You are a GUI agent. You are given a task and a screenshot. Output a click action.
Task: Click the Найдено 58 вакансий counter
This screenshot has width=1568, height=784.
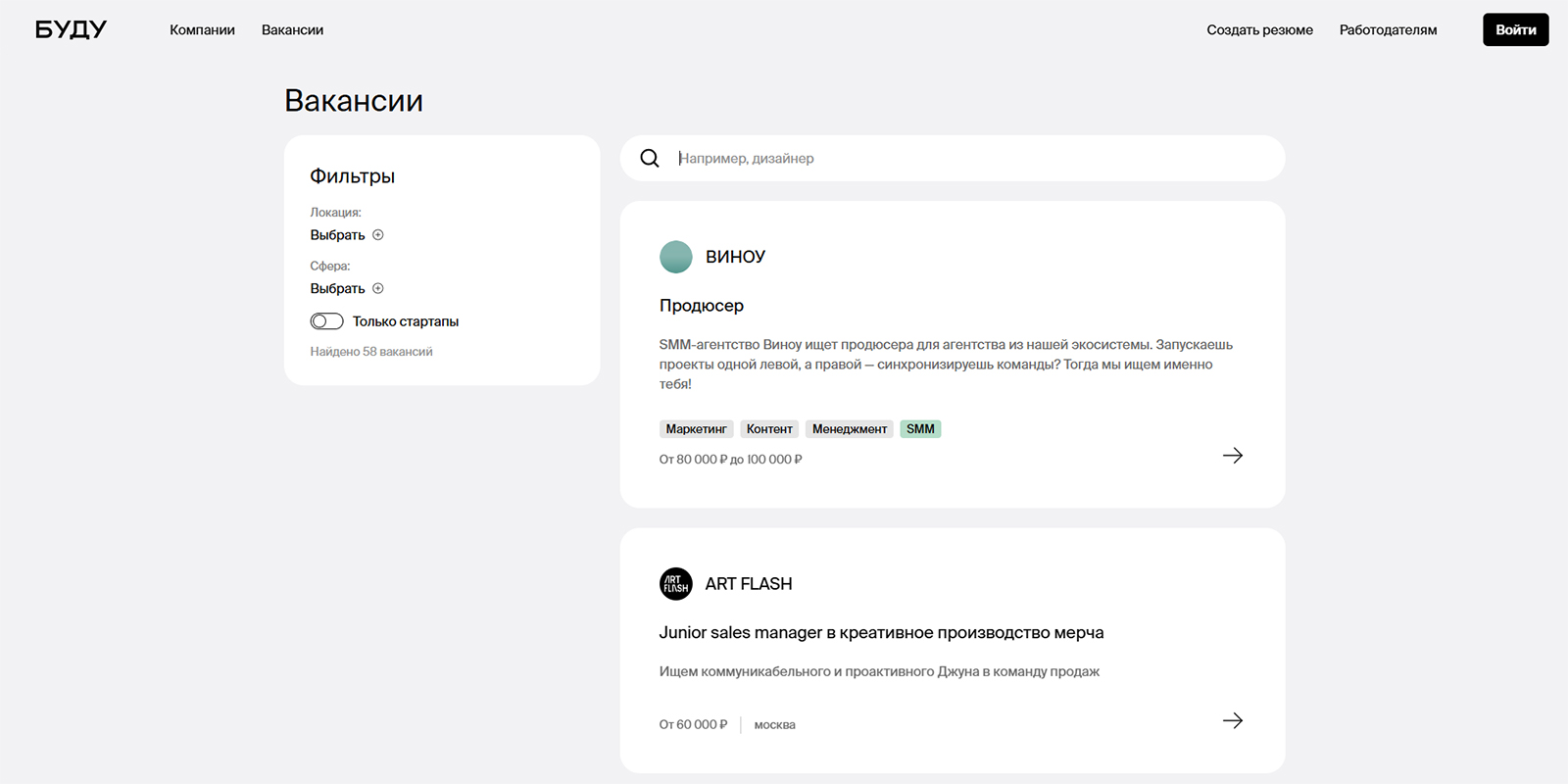(x=371, y=352)
